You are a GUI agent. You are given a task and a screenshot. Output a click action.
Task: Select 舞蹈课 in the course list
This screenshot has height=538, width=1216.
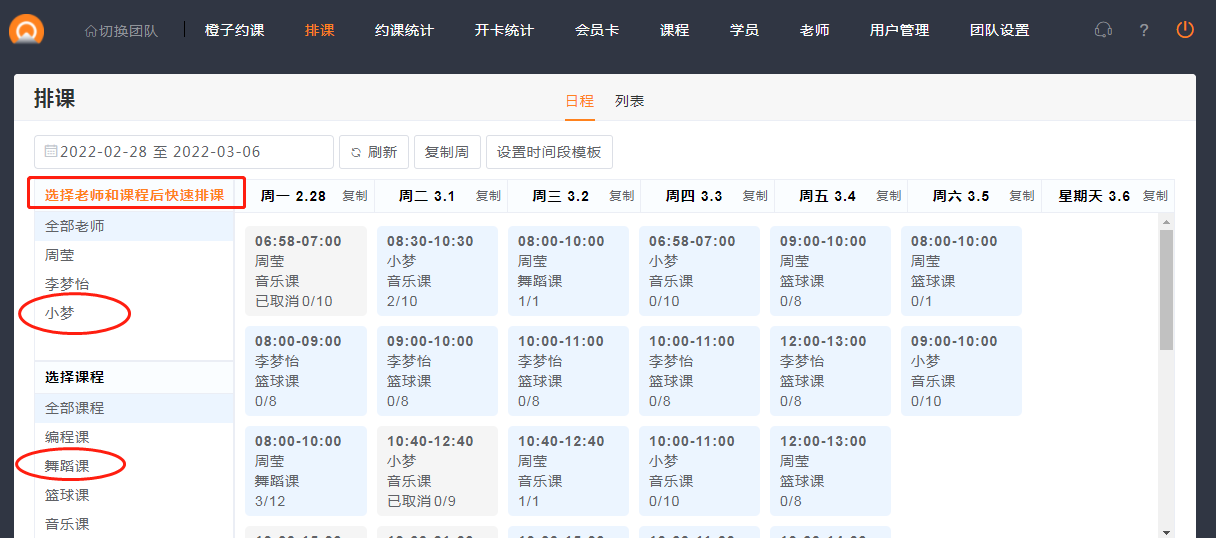point(67,466)
